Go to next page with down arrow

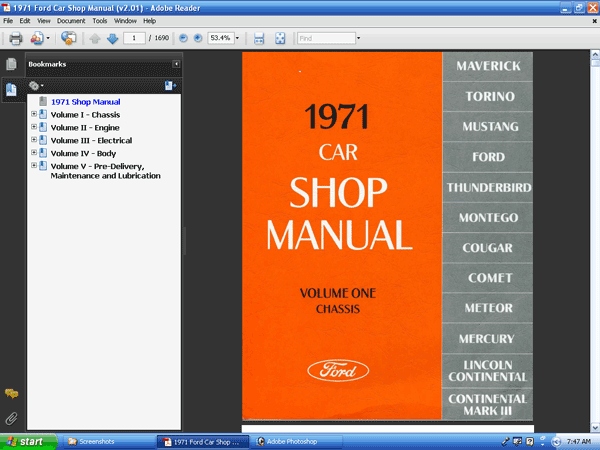pos(112,38)
